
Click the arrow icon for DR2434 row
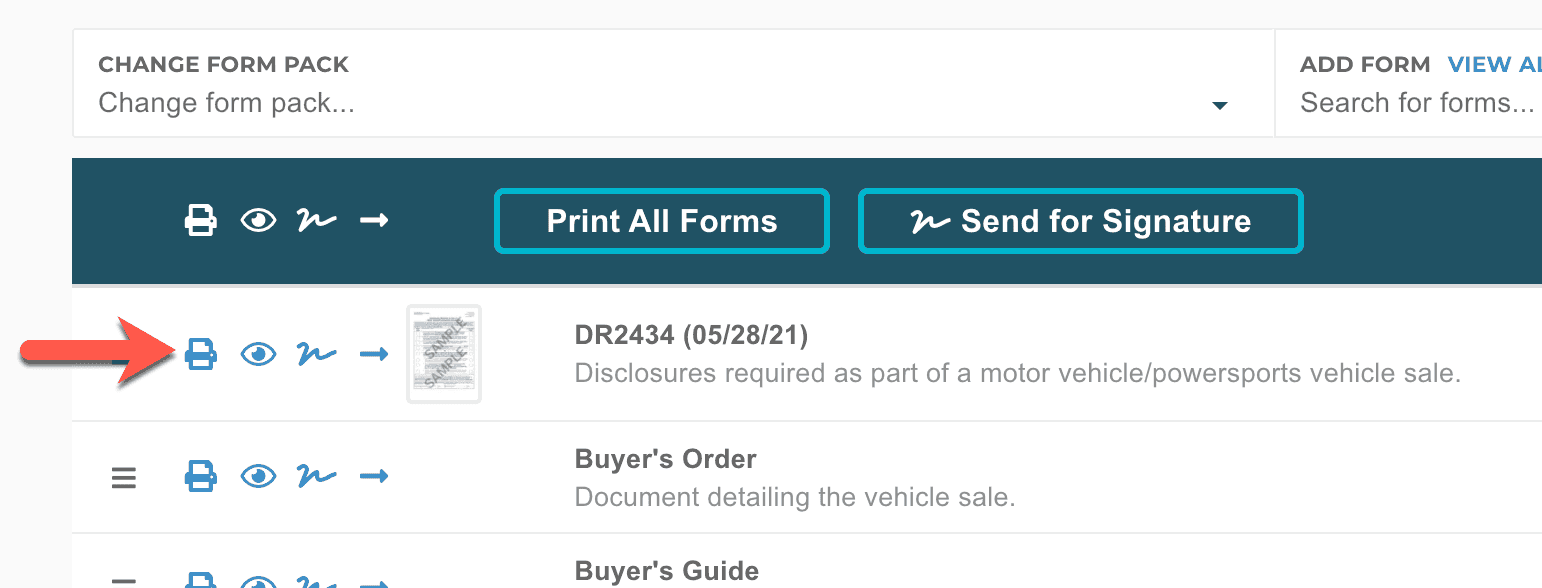[374, 354]
